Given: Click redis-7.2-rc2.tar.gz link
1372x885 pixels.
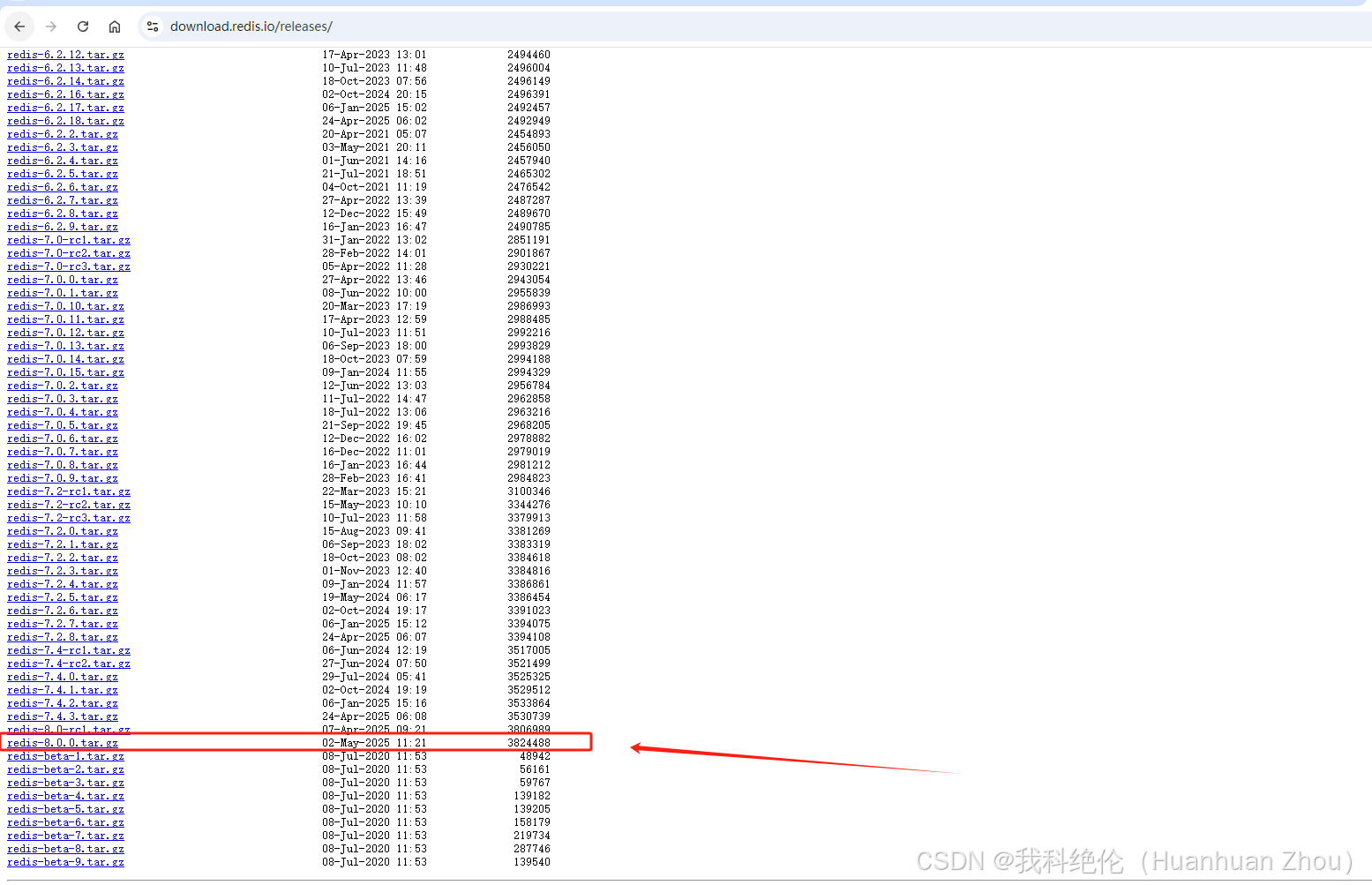Looking at the screenshot, I should coord(69,505).
